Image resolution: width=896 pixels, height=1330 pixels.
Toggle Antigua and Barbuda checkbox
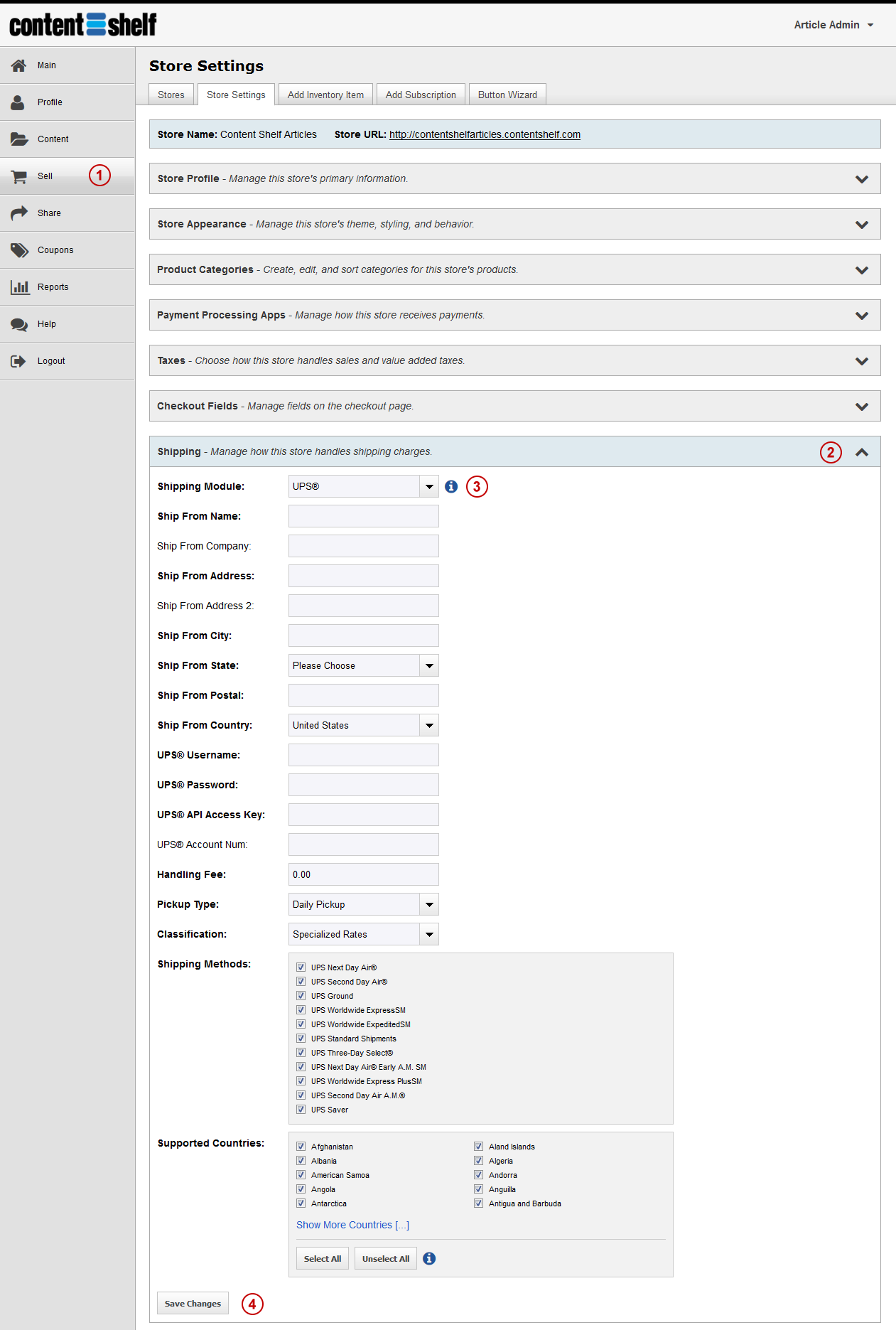[479, 1203]
